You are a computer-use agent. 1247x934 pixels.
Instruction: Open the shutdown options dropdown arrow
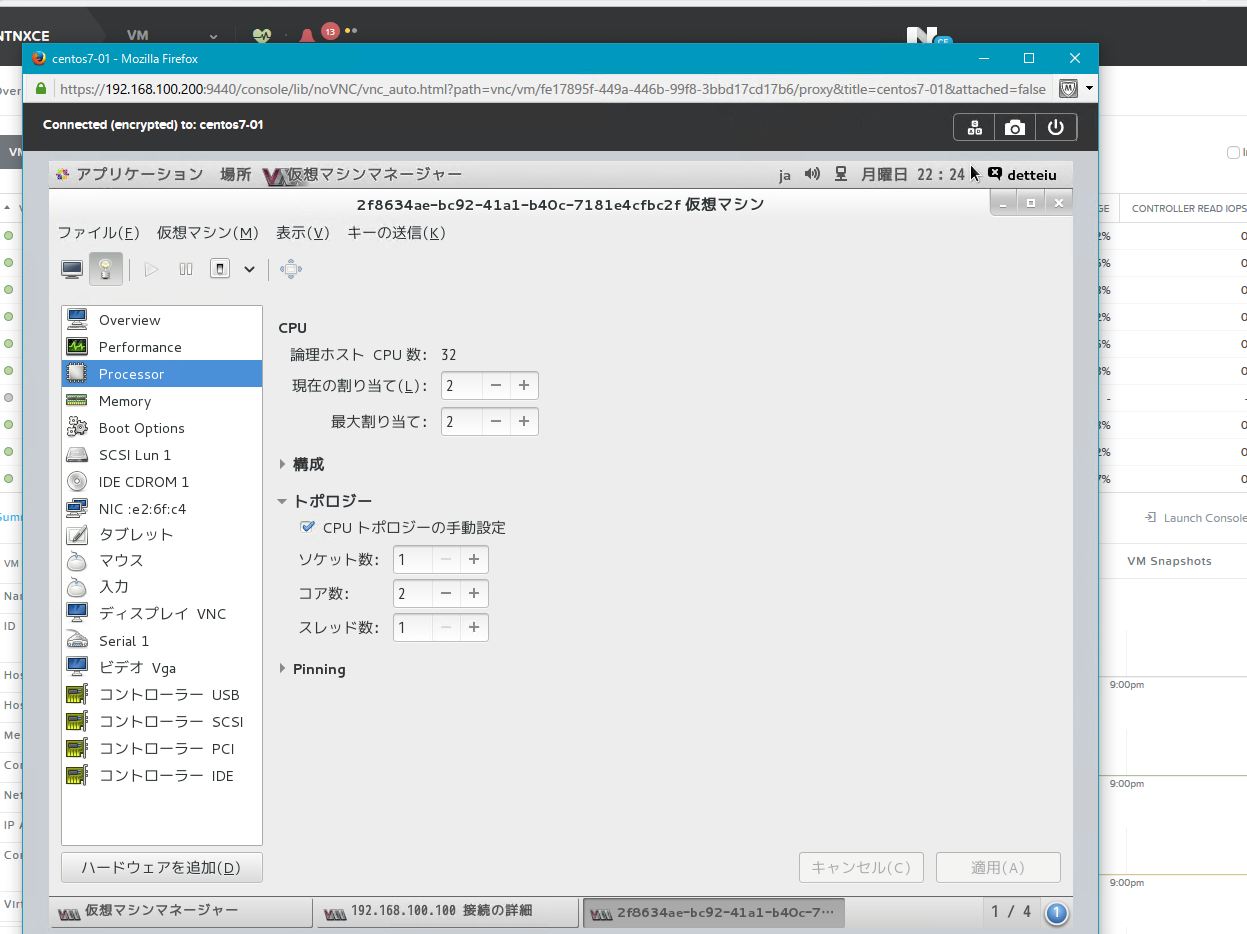pyautogui.click(x=249, y=269)
